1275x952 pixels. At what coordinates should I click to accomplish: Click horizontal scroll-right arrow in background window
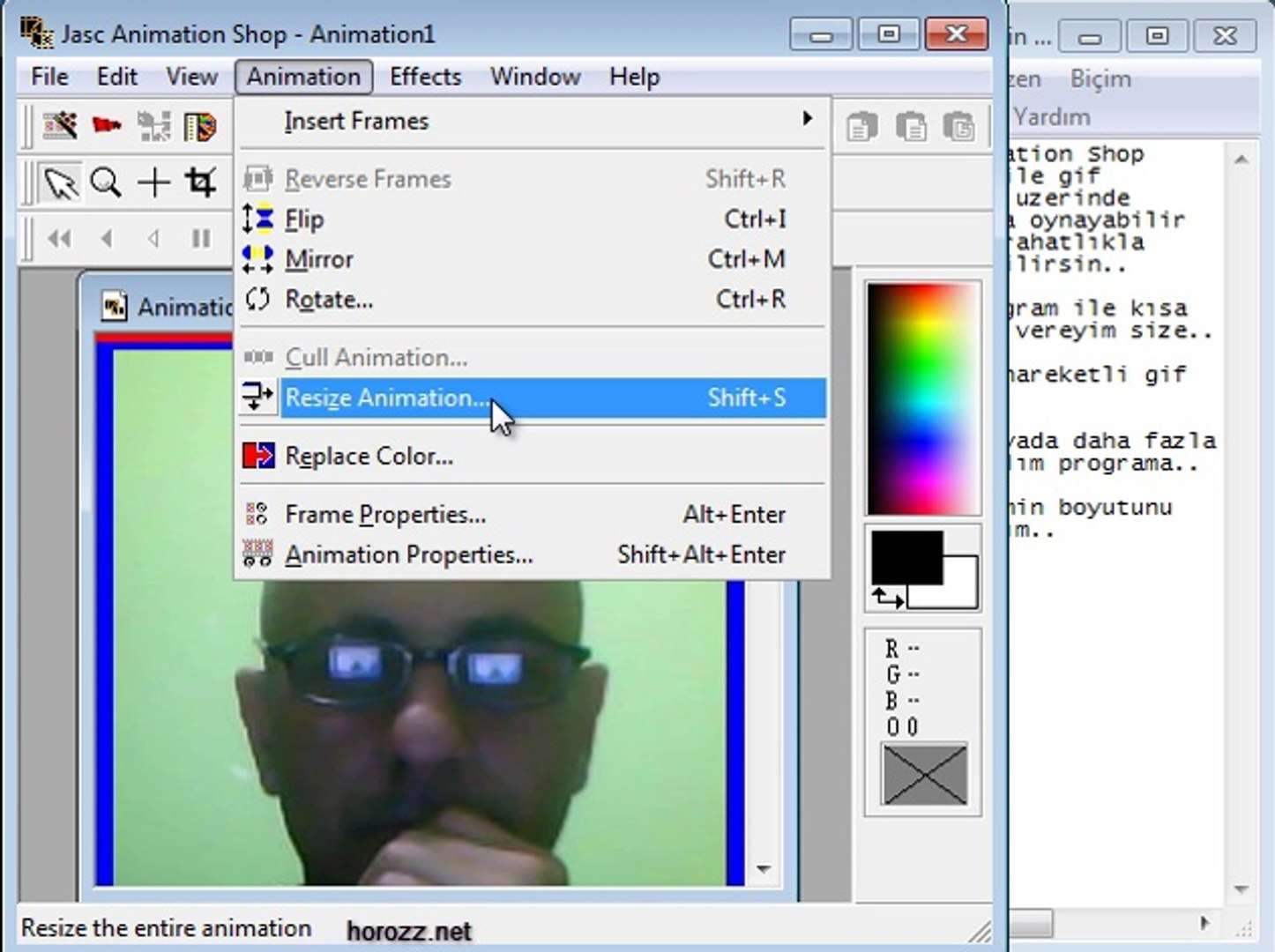click(x=1204, y=923)
